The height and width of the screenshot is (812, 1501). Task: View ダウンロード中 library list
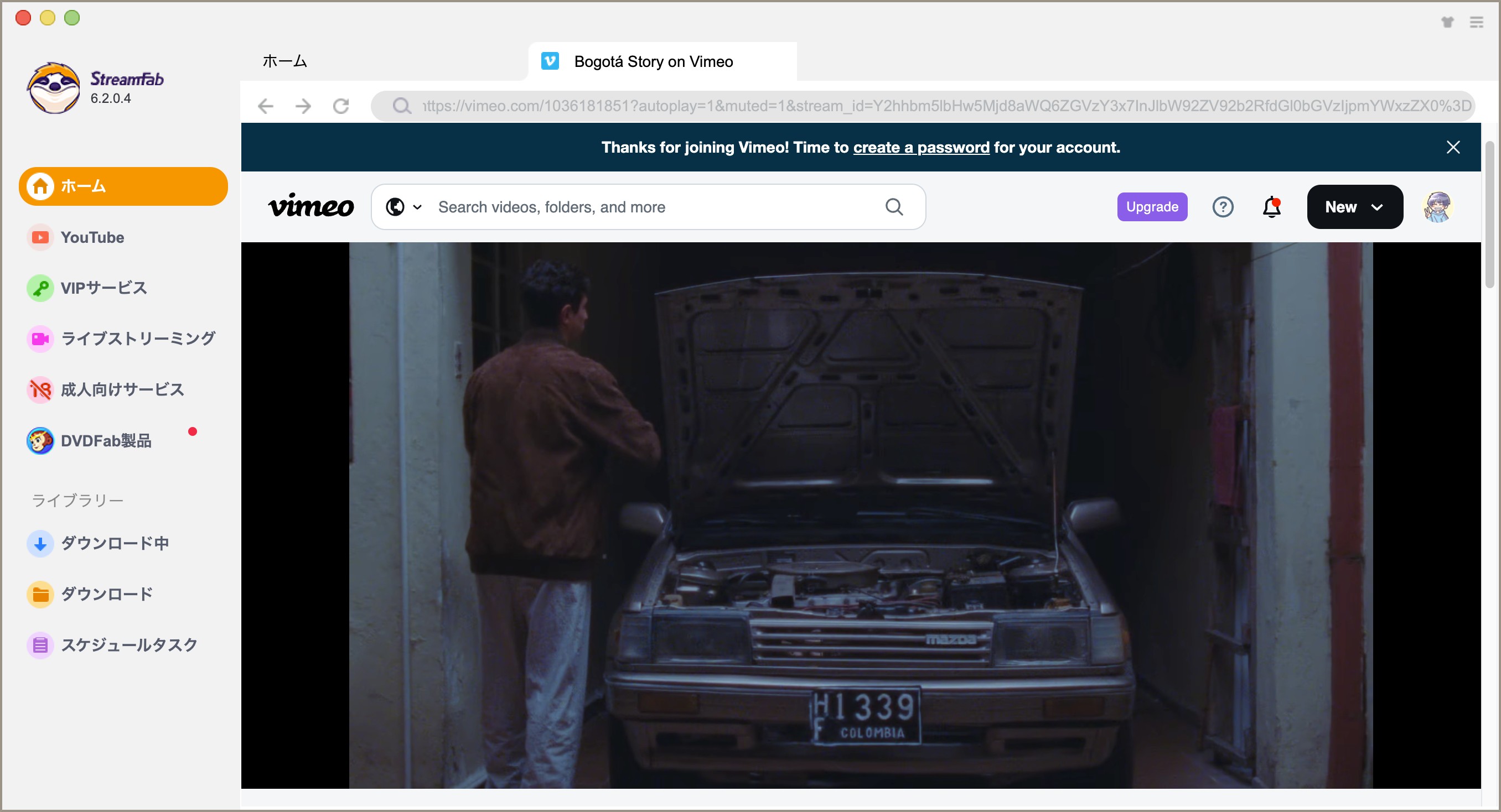pos(123,544)
